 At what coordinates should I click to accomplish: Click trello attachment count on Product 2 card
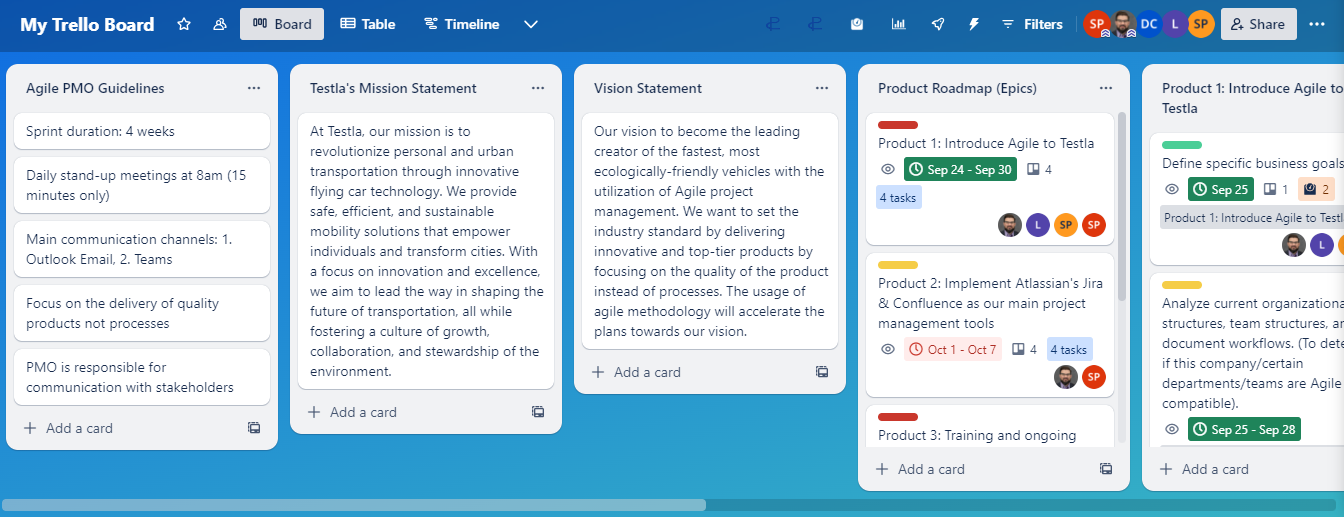coord(1025,350)
